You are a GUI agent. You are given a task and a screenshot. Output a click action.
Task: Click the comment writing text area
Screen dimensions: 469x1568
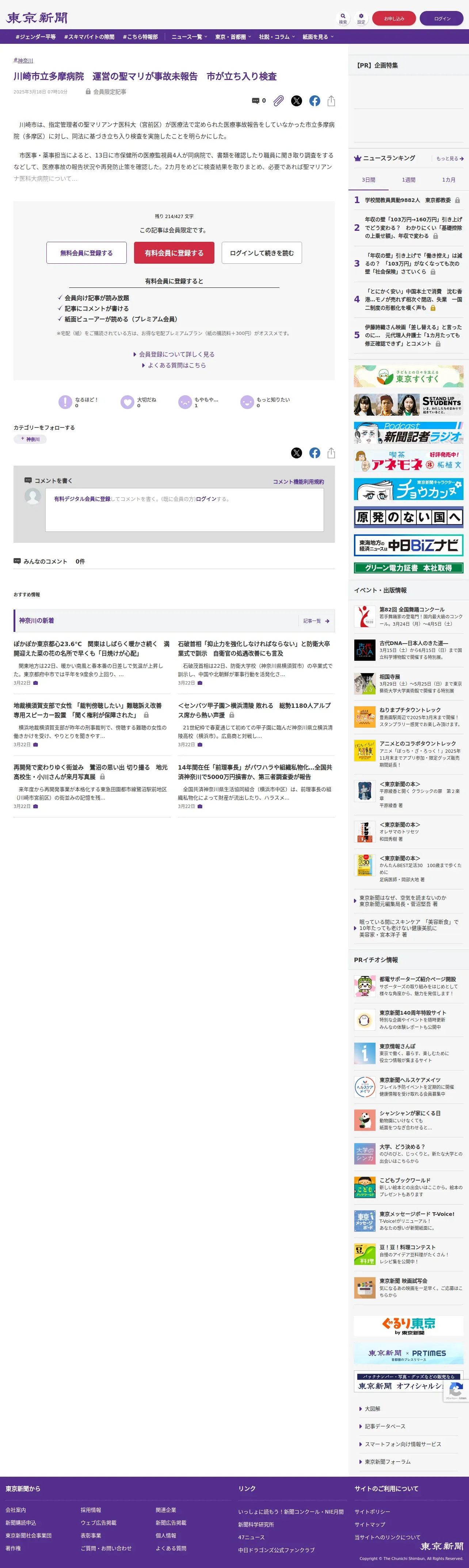[184, 510]
